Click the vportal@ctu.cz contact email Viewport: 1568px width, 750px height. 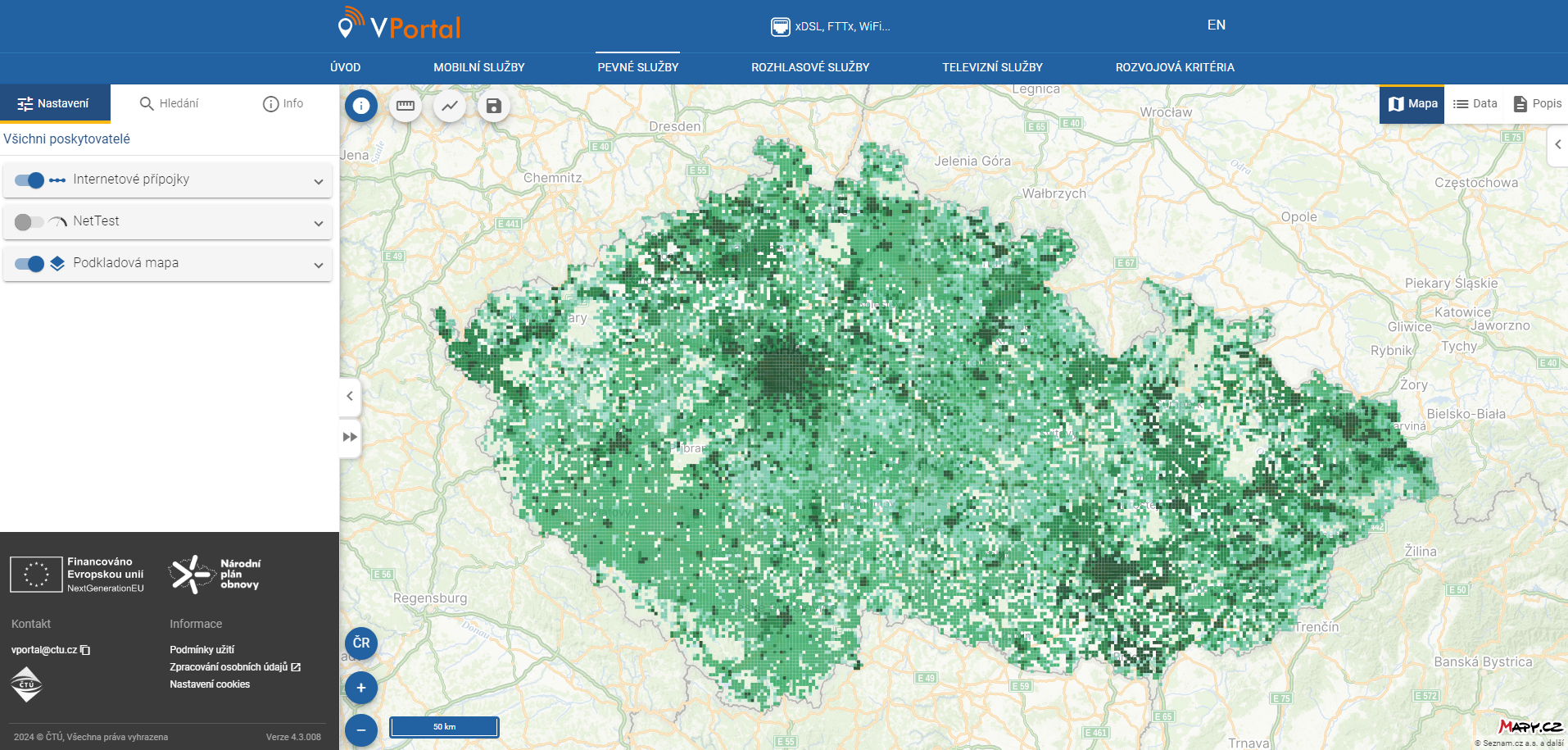44,650
